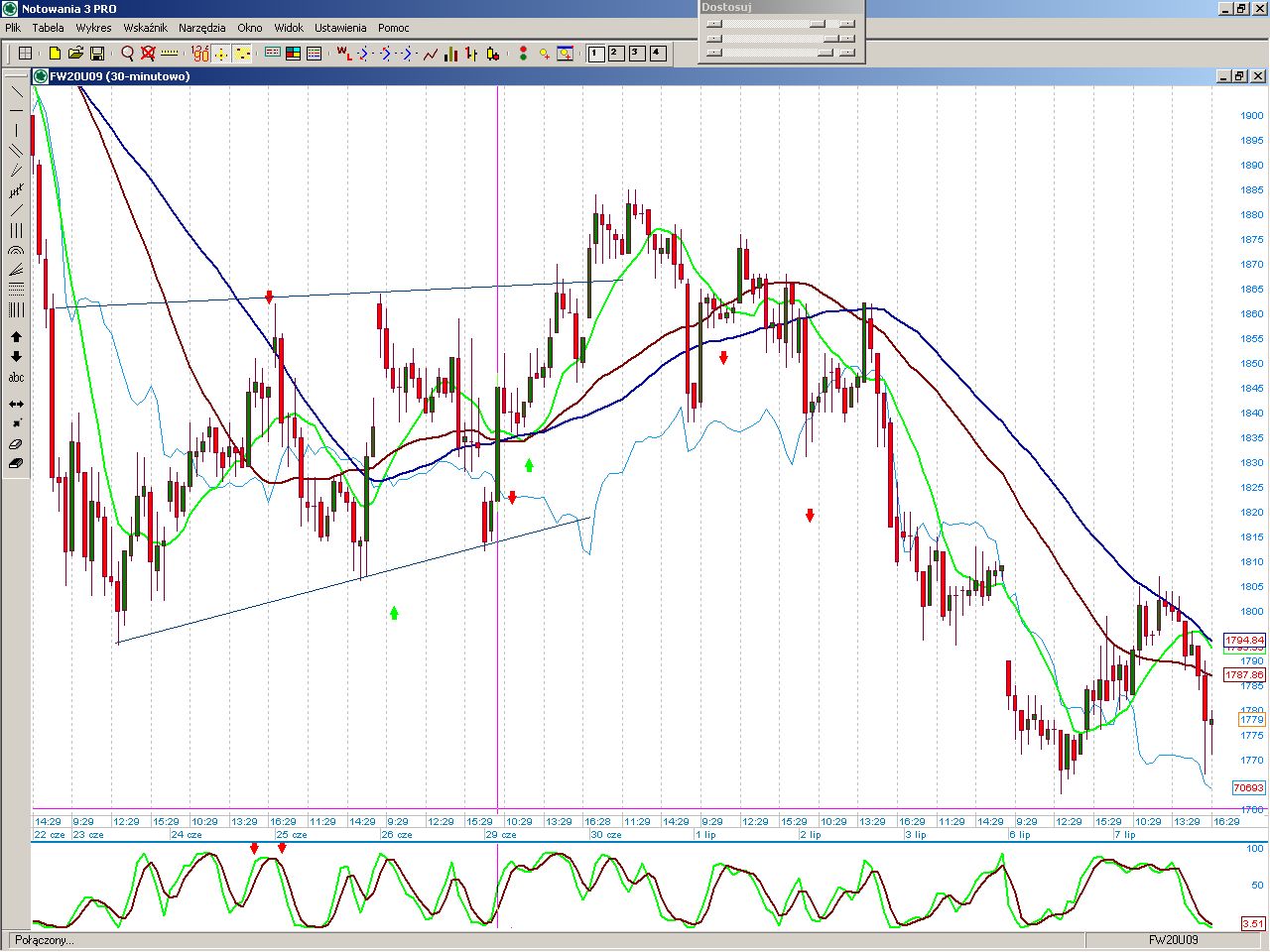The image size is (1270, 952).
Task: Switch to workspace layout 1
Action: 595,54
